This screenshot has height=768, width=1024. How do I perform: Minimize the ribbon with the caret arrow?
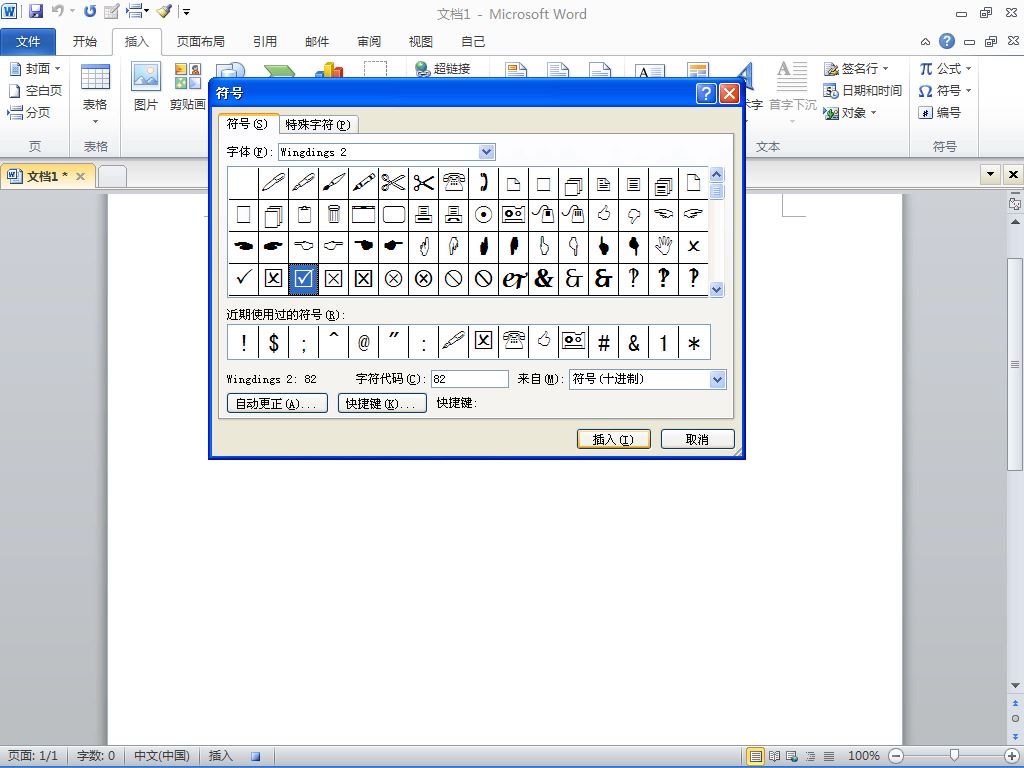tap(925, 42)
